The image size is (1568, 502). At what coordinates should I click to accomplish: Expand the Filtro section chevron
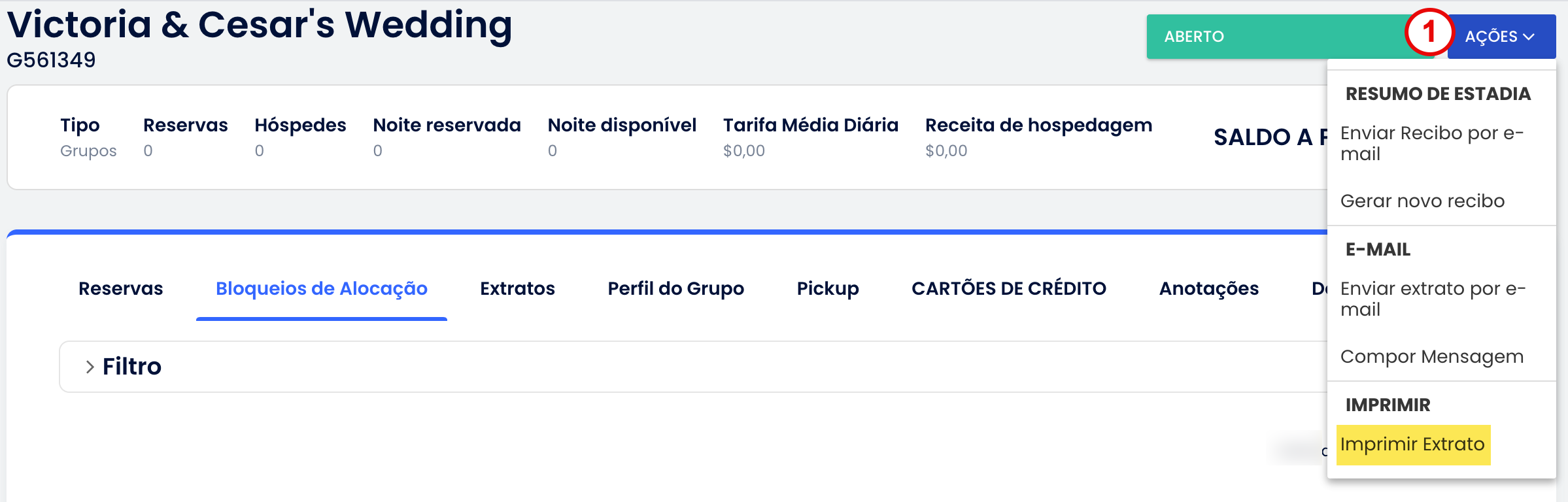pos(90,367)
